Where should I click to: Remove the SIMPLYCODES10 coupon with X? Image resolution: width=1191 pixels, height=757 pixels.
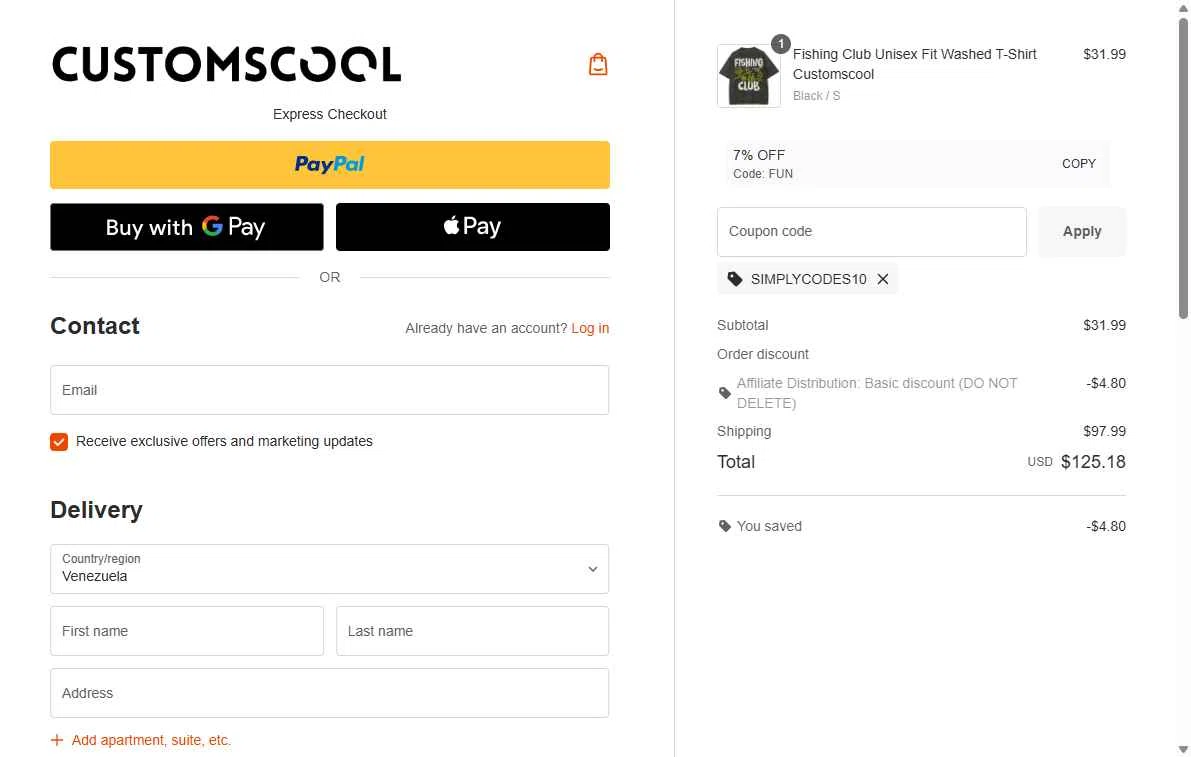point(883,279)
